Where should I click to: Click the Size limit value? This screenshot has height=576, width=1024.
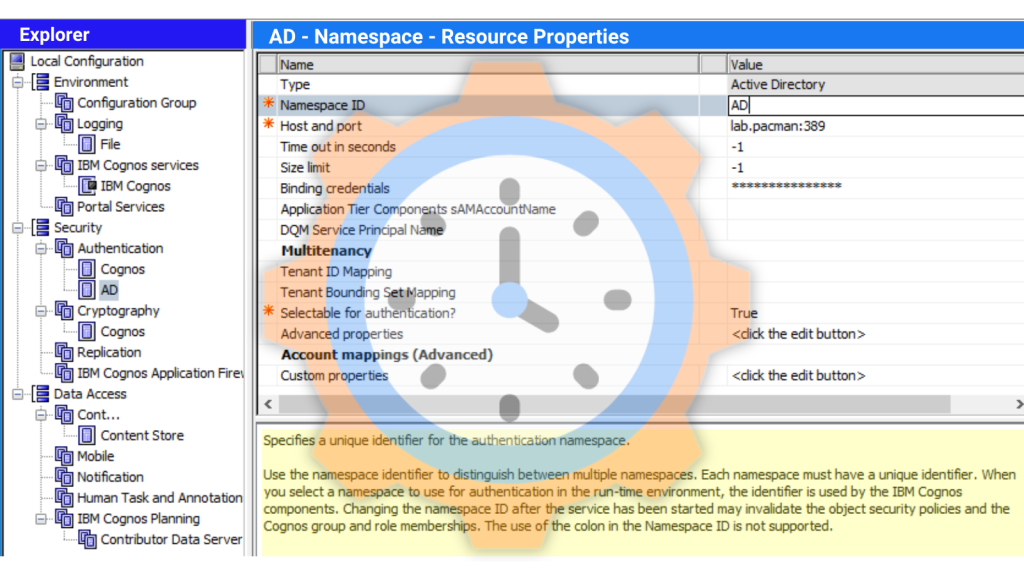click(737, 168)
